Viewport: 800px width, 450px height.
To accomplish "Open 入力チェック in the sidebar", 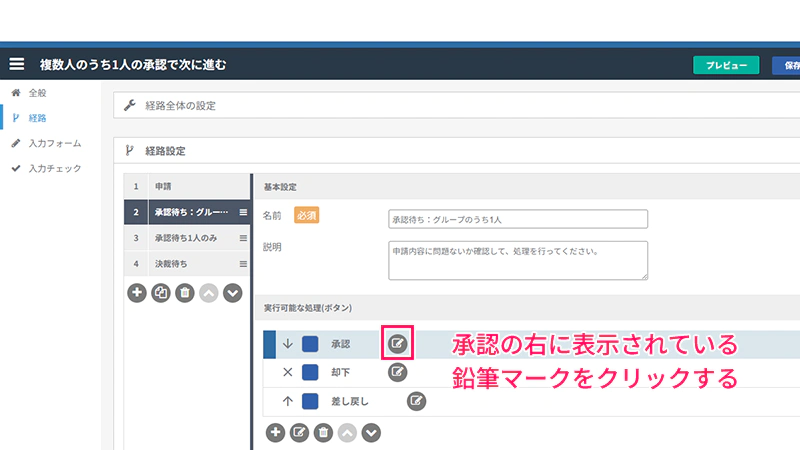I will tap(55, 168).
